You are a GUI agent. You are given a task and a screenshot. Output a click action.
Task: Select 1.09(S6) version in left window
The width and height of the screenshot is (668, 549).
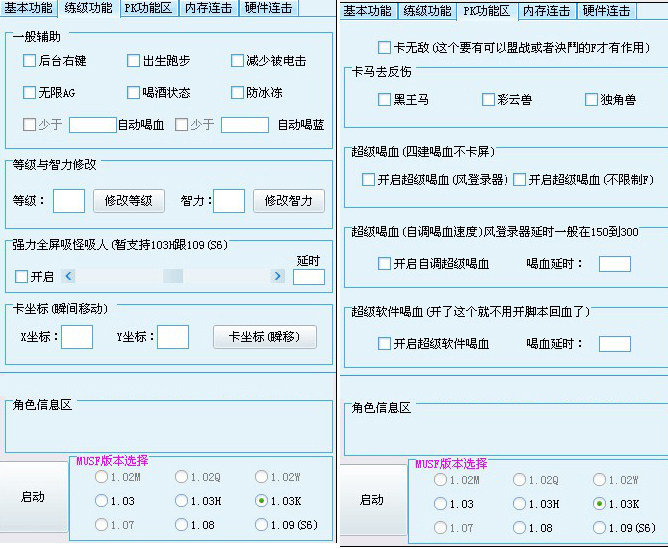(x=261, y=524)
